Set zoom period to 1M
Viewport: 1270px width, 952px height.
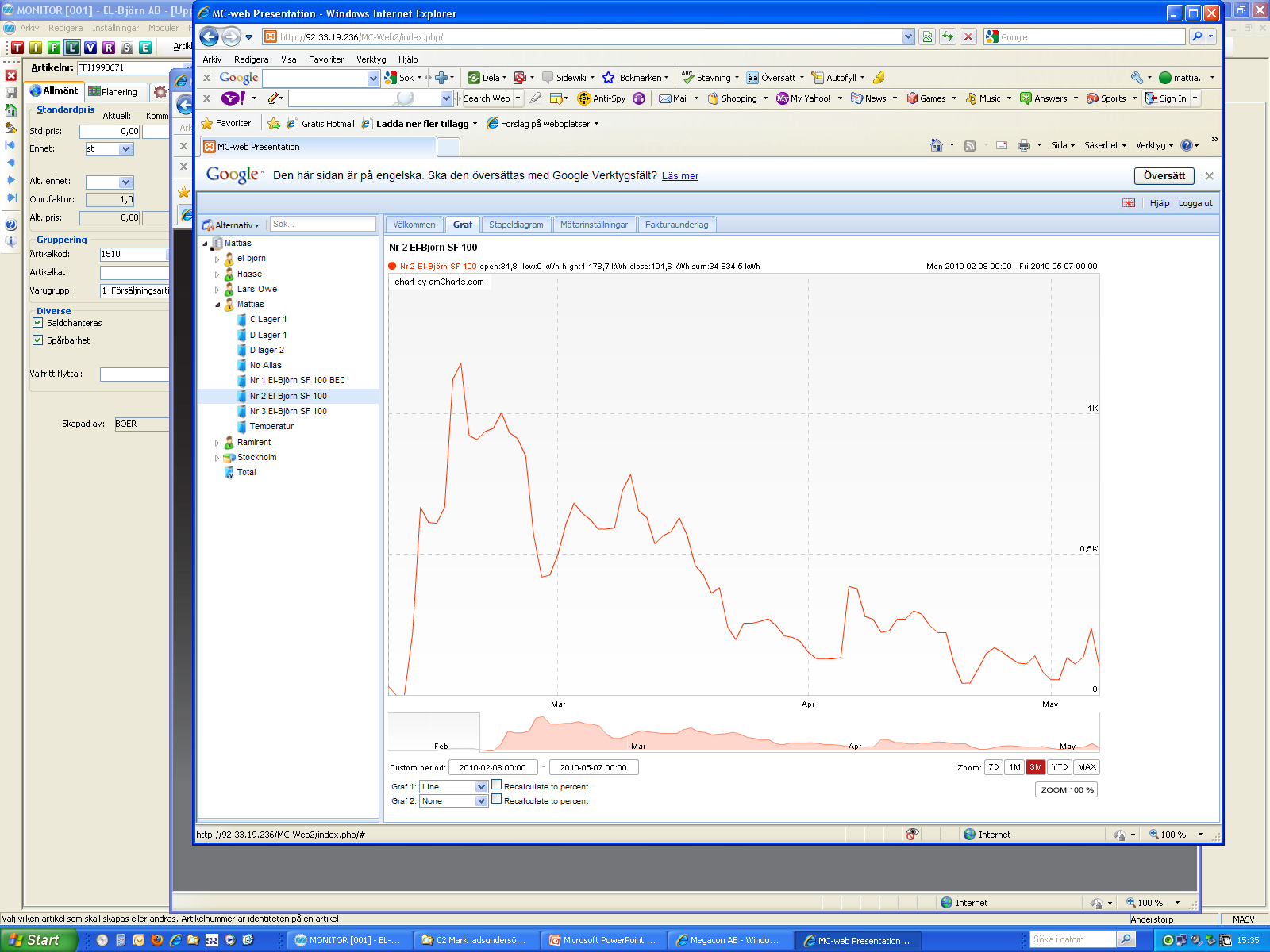click(x=1014, y=767)
